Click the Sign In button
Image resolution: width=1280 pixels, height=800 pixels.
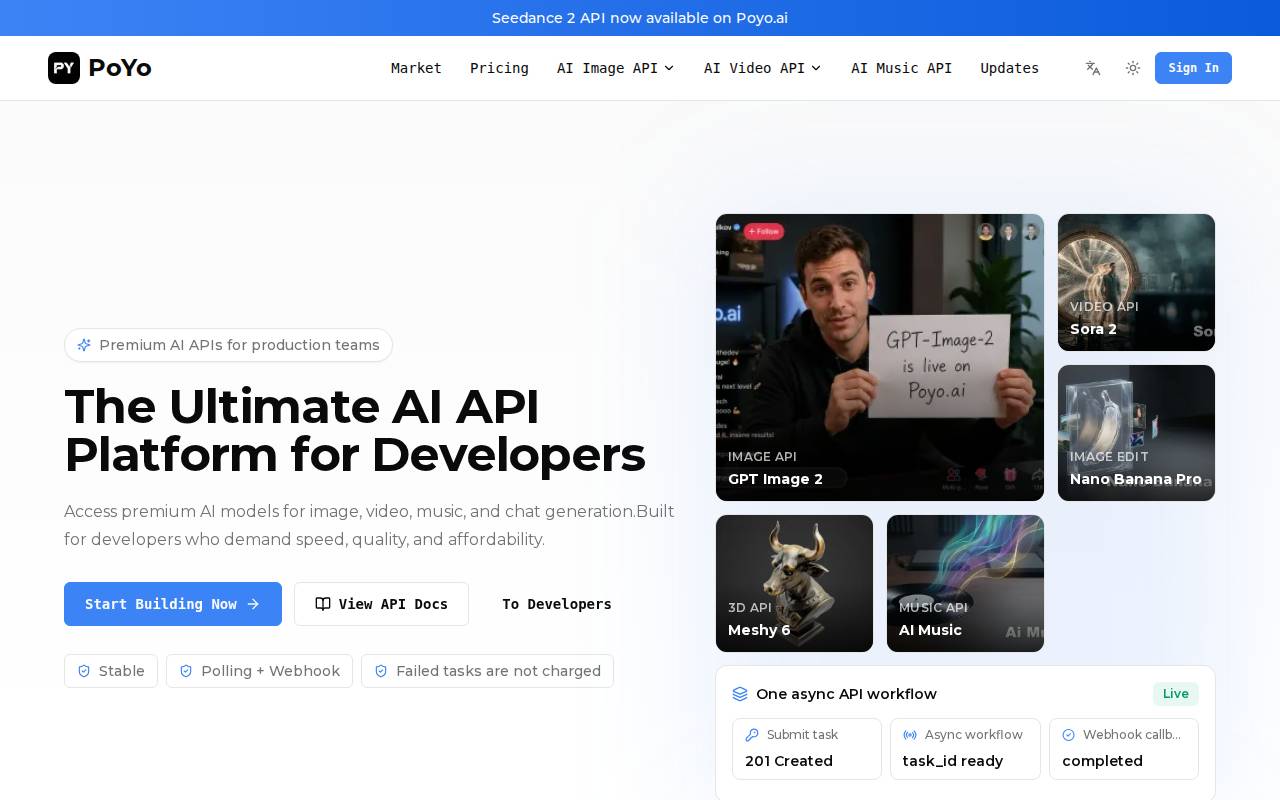(1193, 68)
